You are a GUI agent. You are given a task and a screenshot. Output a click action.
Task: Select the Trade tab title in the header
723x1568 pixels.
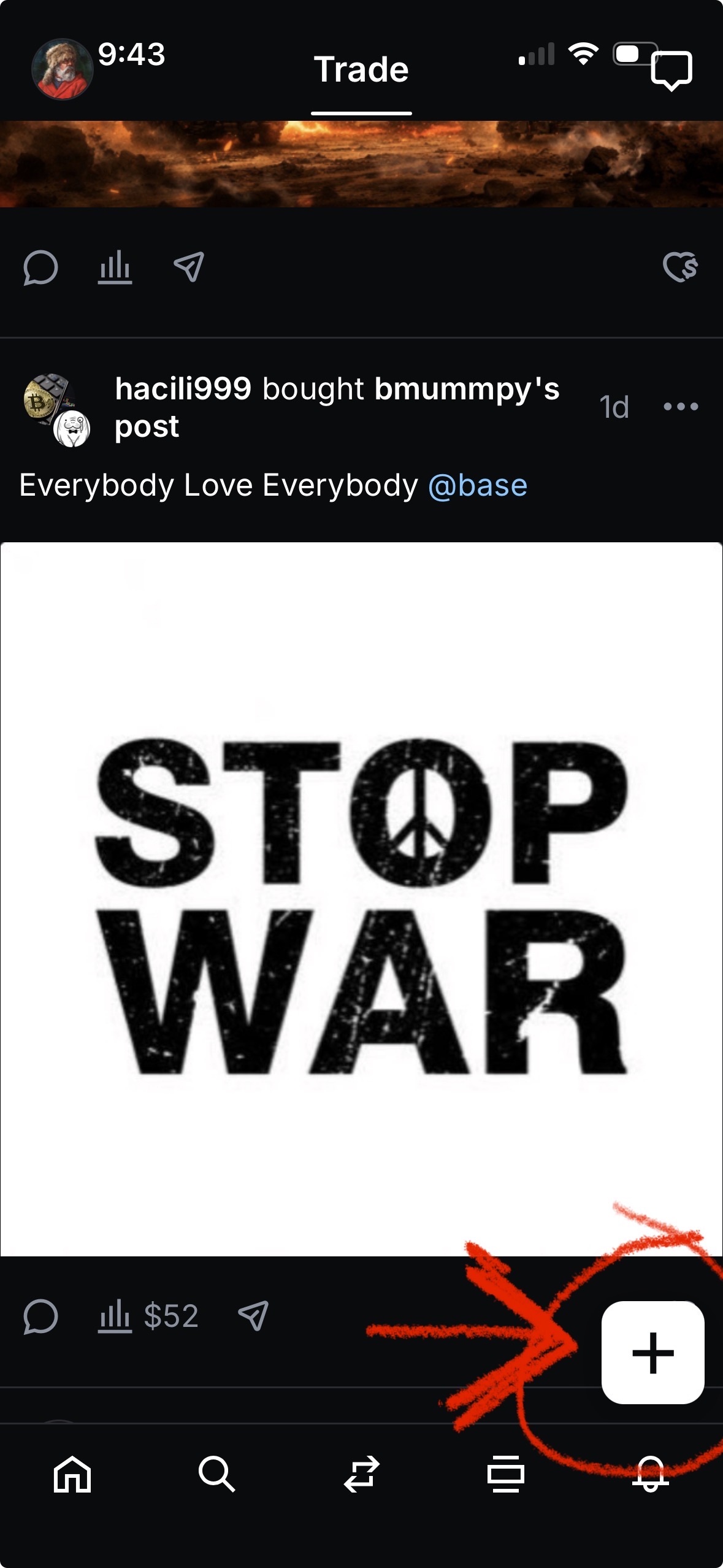click(361, 70)
